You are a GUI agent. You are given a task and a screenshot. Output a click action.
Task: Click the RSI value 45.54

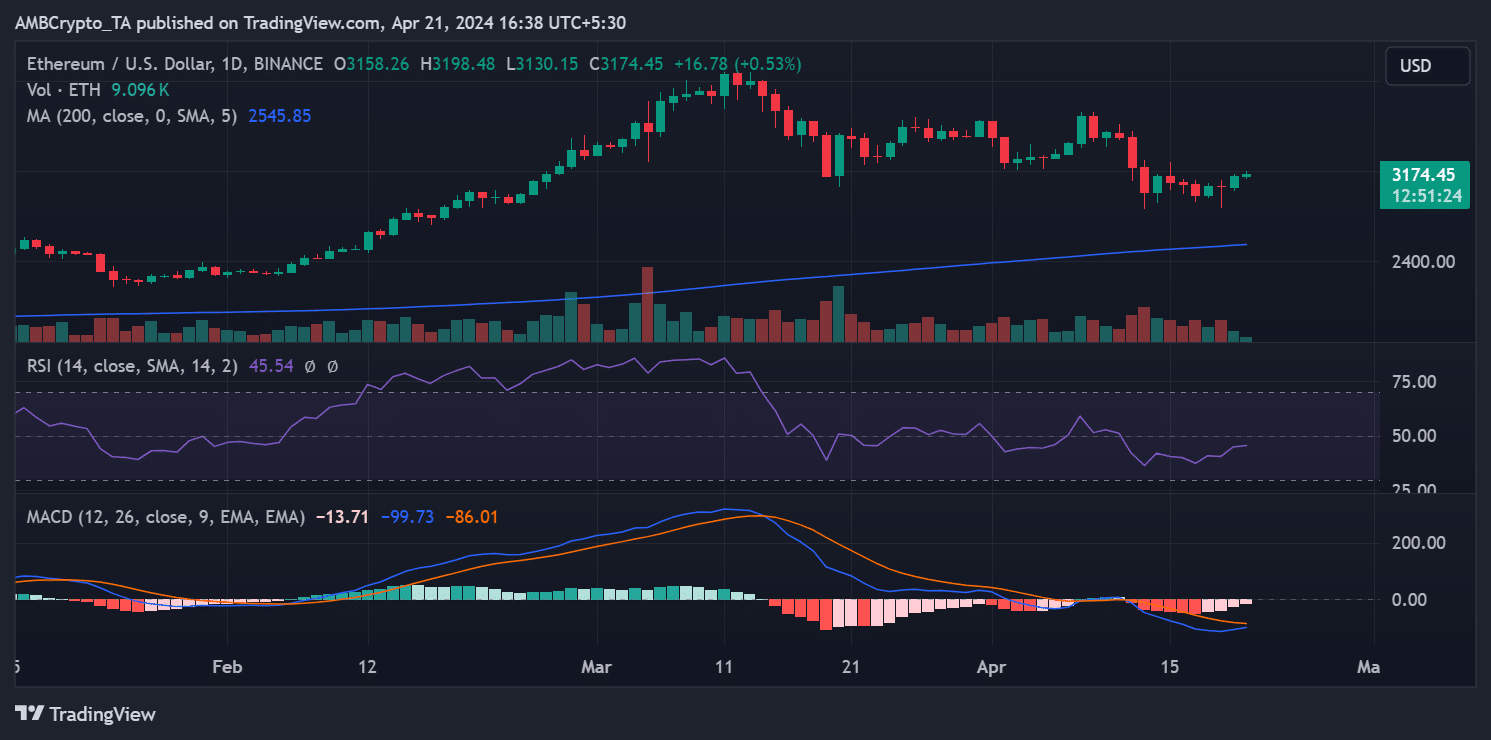[x=271, y=366]
